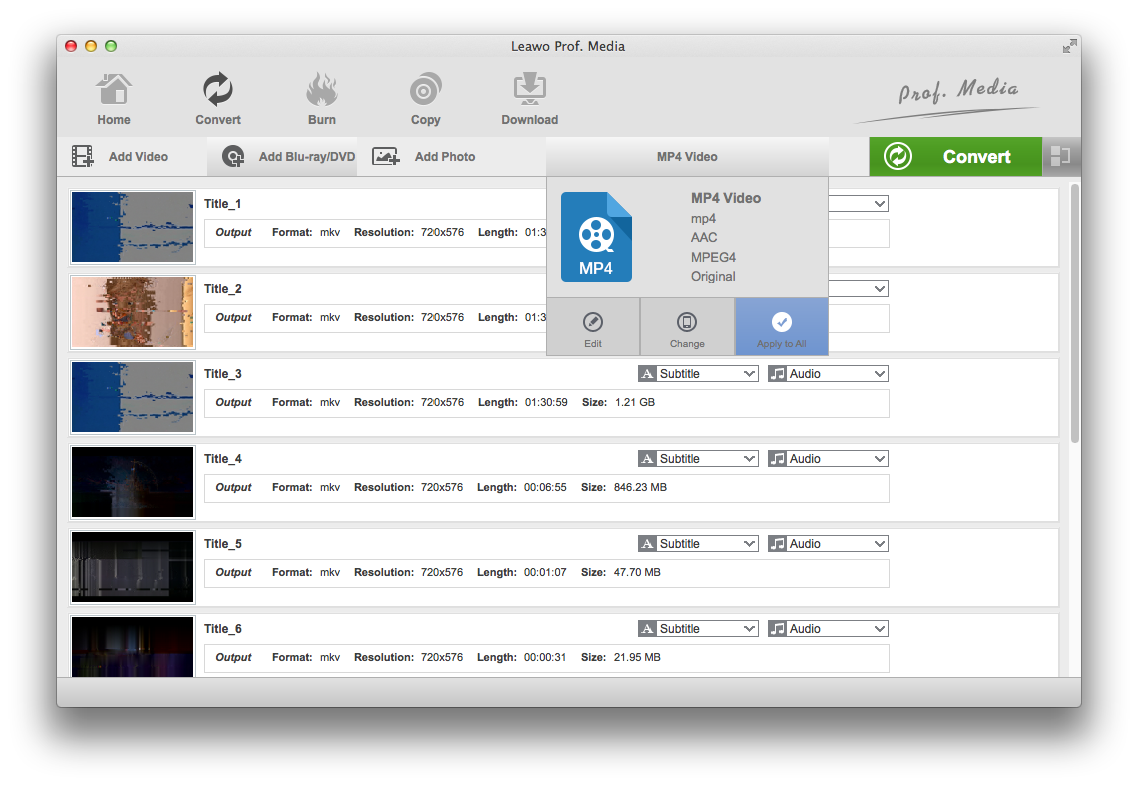Click the 47.70 MB size value
The height and width of the screenshot is (786, 1138).
click(x=637, y=572)
